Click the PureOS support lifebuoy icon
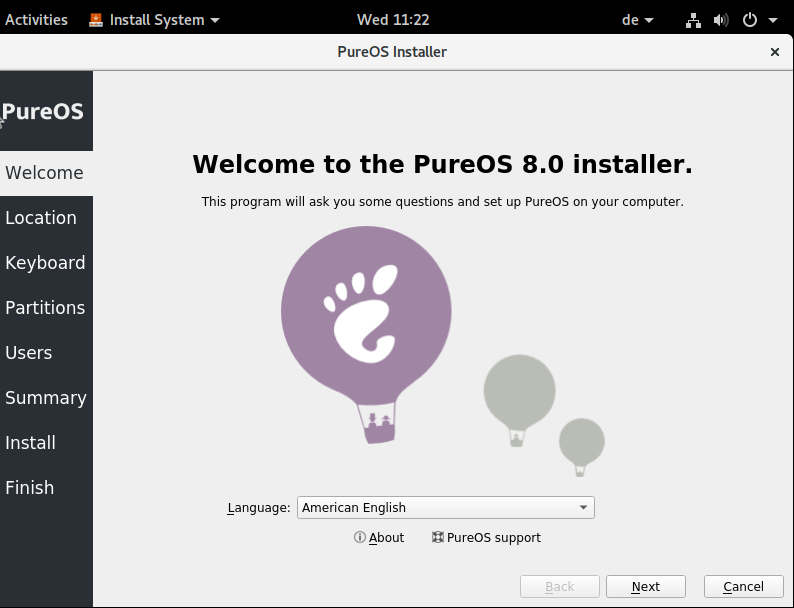 pyautogui.click(x=437, y=537)
